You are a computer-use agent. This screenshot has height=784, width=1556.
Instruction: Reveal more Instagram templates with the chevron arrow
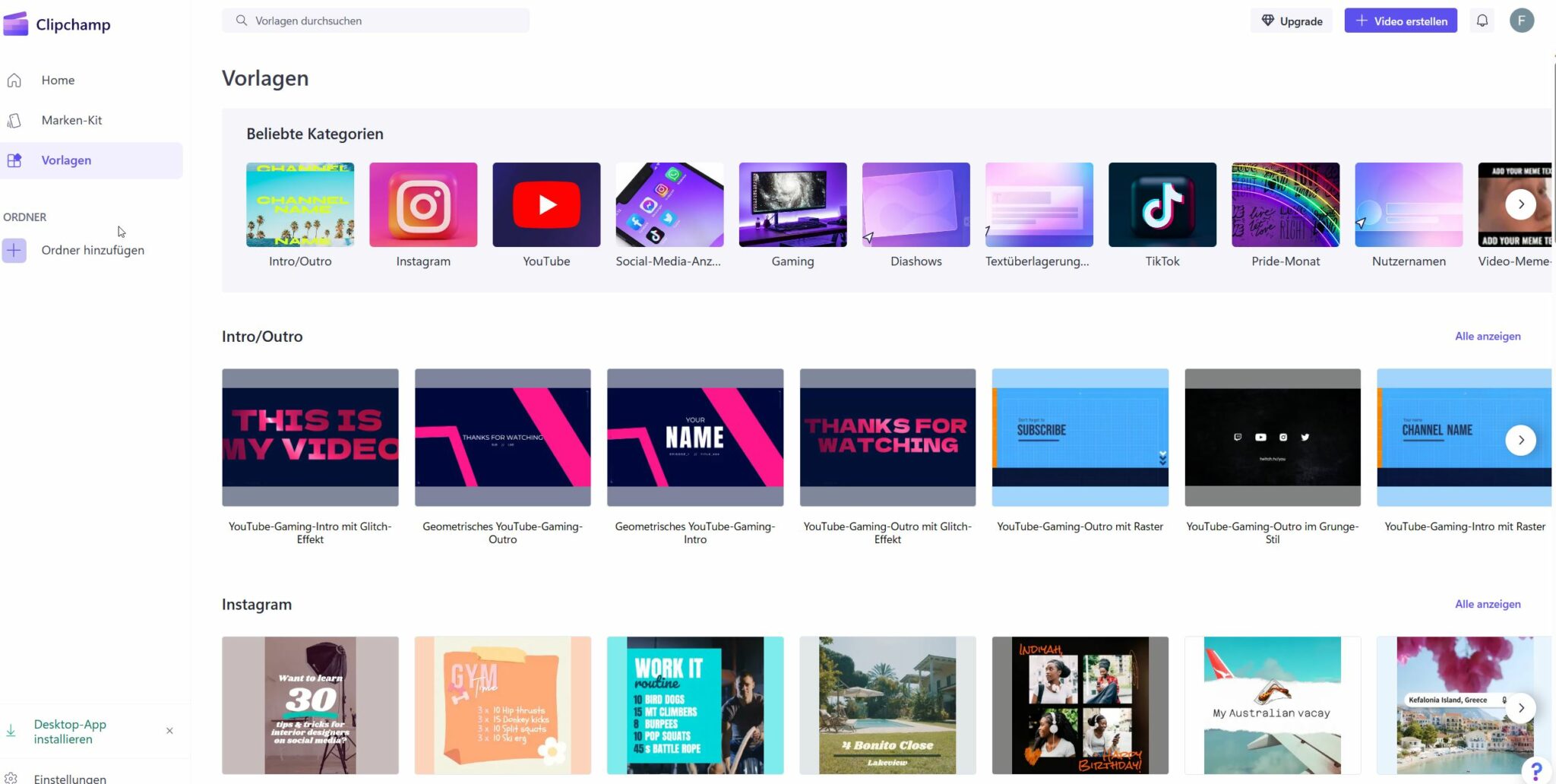point(1520,707)
